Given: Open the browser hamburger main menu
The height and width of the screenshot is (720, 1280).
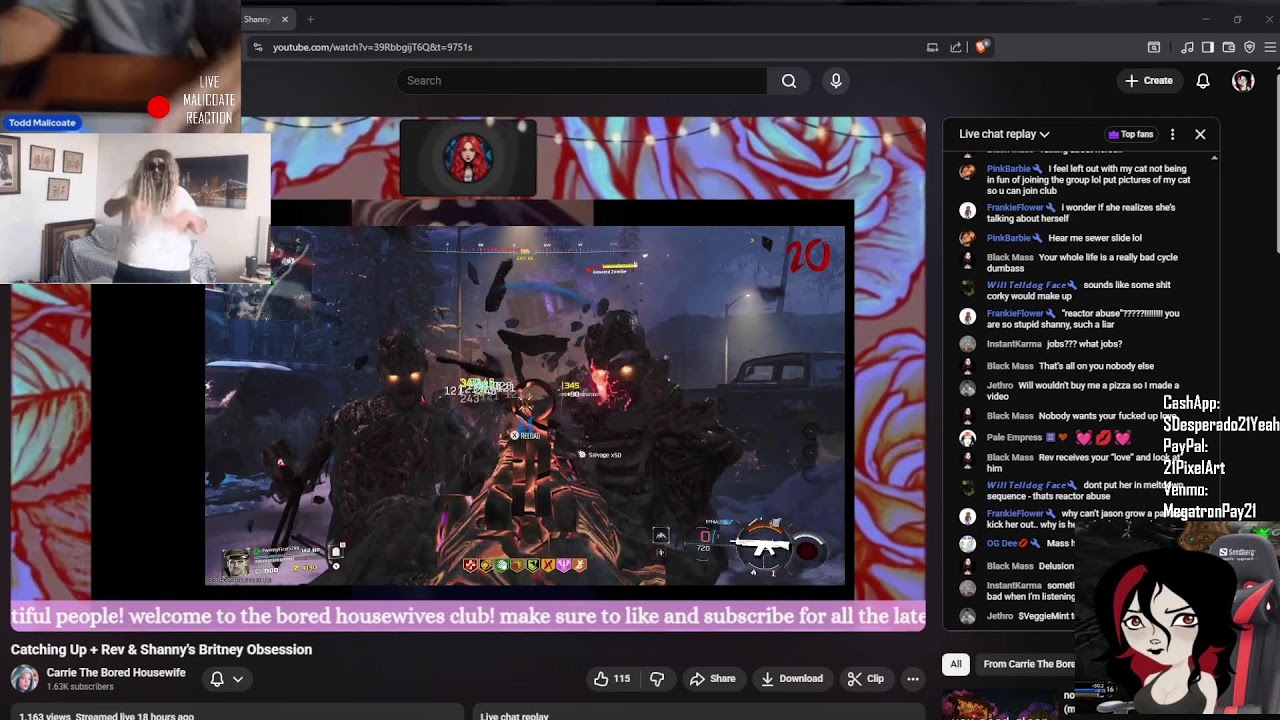Looking at the screenshot, I should 1271,47.
